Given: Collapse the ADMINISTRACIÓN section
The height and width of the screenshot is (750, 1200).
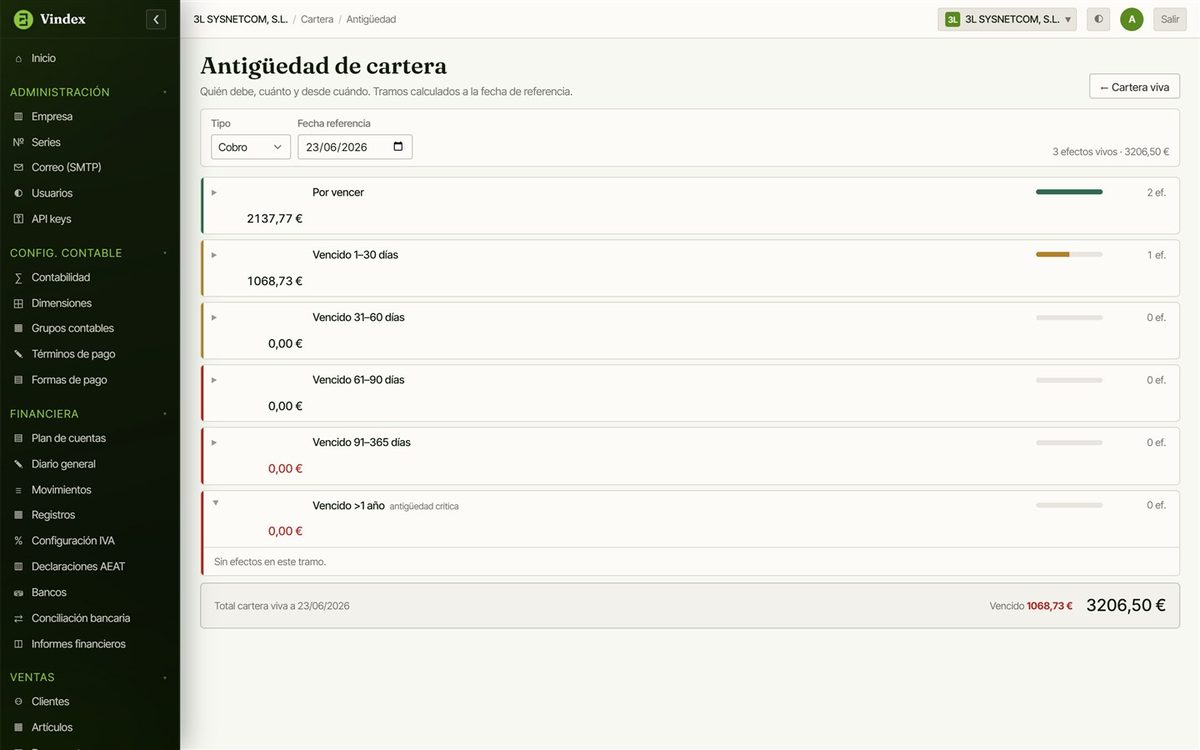Looking at the screenshot, I should point(165,93).
